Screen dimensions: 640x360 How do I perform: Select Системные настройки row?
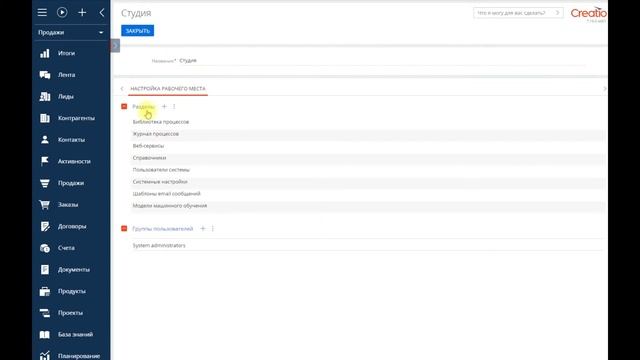[367, 182]
